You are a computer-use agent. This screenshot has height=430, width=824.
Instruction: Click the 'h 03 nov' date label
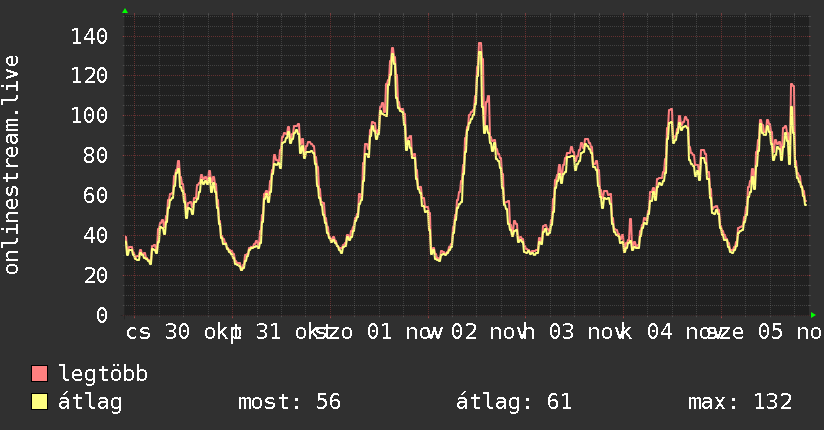[573, 332]
